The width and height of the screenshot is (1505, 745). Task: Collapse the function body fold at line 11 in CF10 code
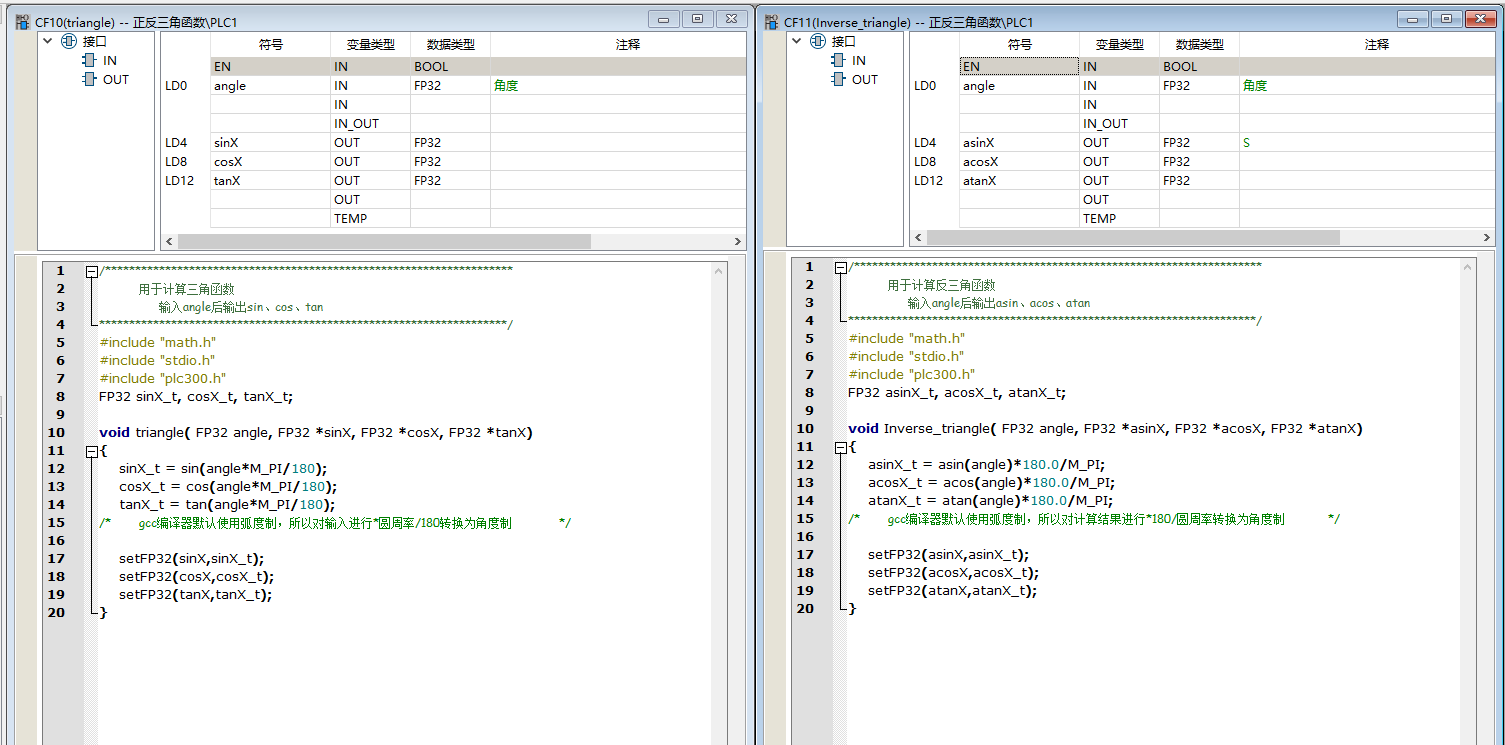coord(92,451)
